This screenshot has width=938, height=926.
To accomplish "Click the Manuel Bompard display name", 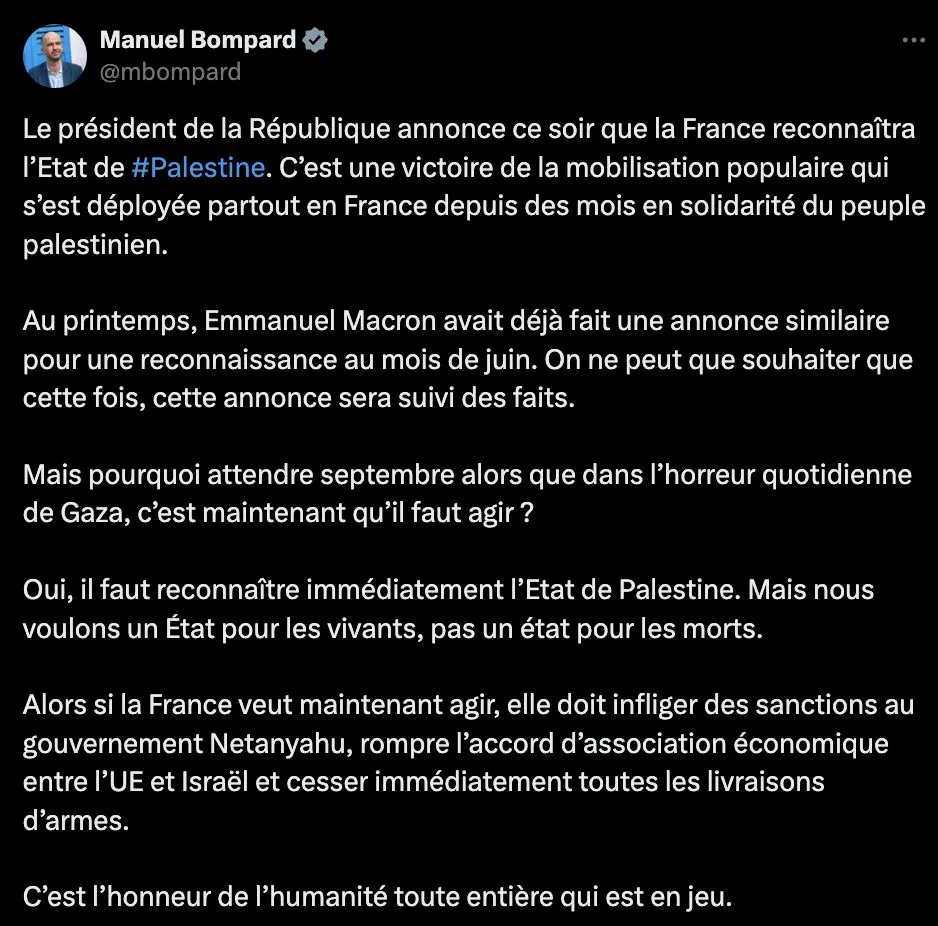I will (198, 41).
